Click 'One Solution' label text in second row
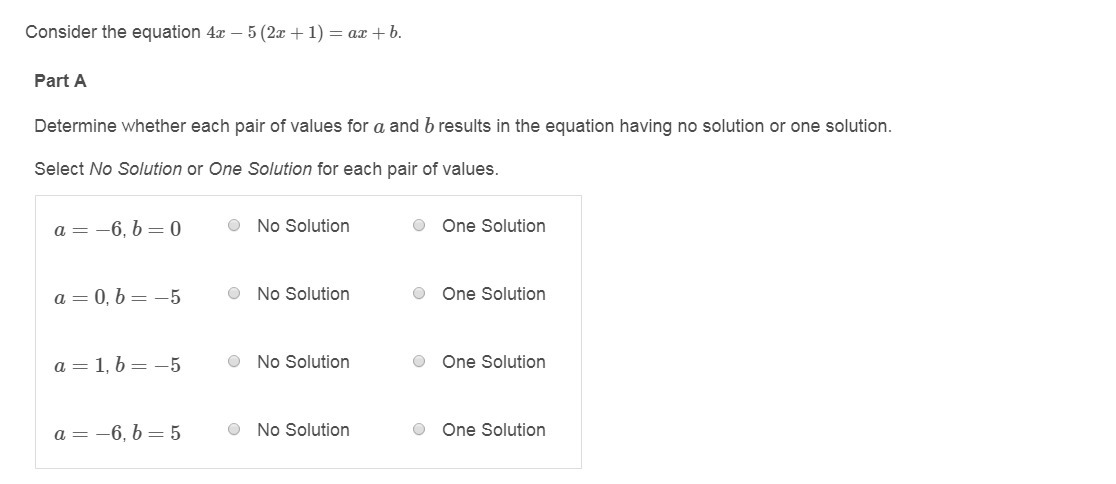This screenshot has width=1116, height=484. pyautogui.click(x=494, y=294)
